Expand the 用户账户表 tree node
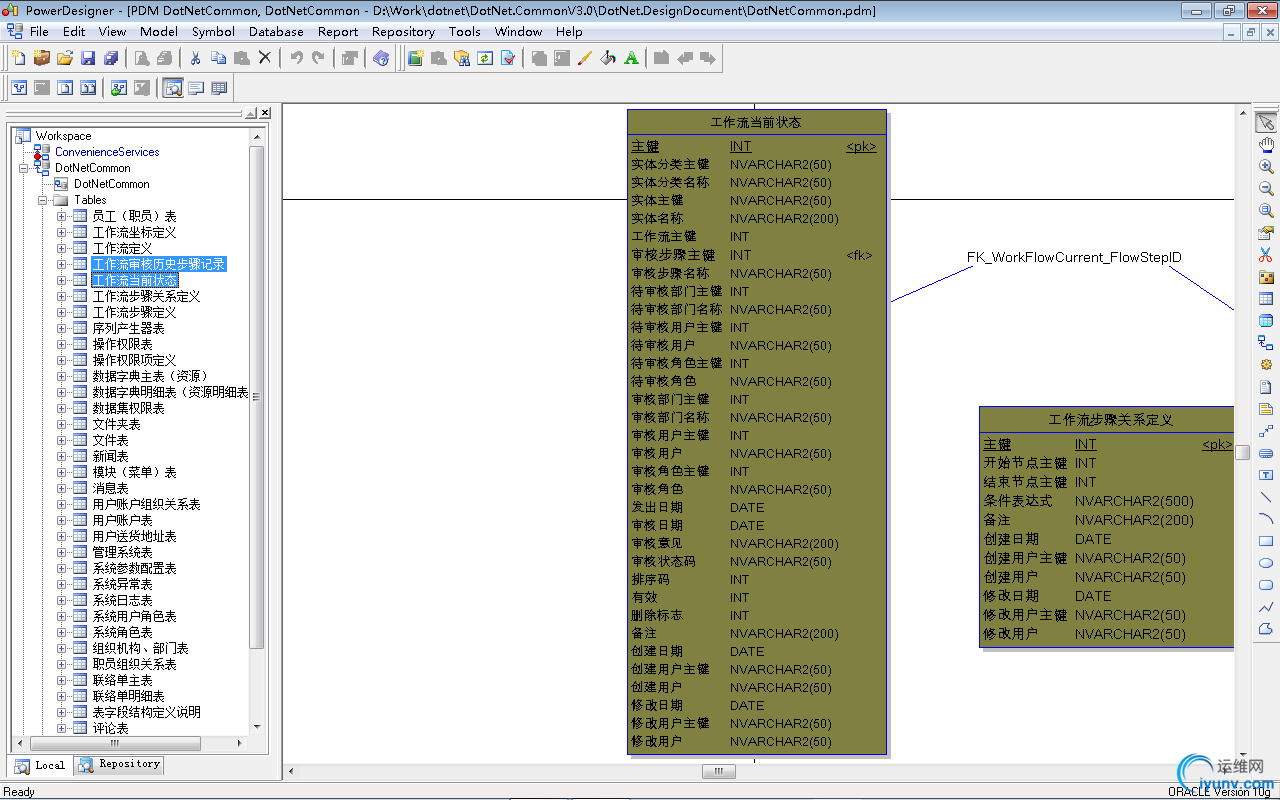 [x=62, y=520]
